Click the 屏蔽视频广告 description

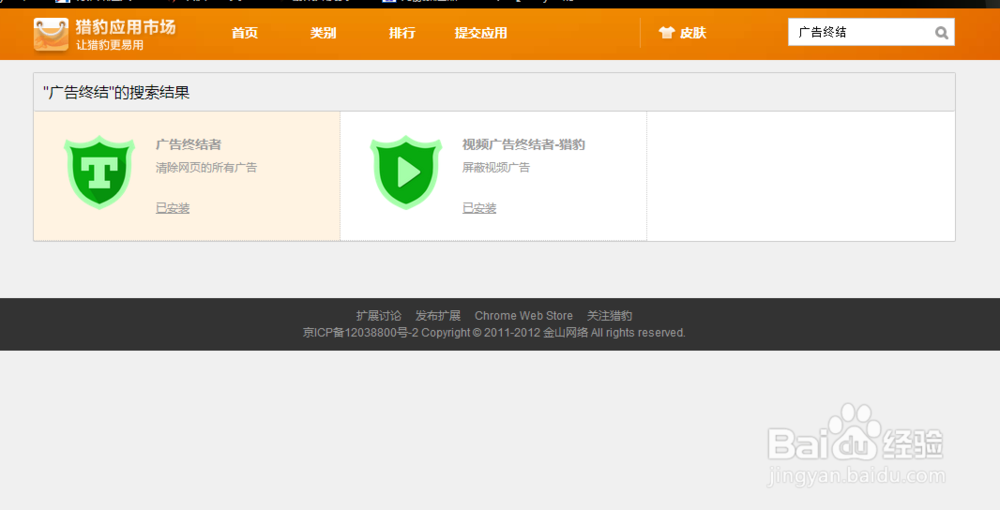click(x=496, y=168)
